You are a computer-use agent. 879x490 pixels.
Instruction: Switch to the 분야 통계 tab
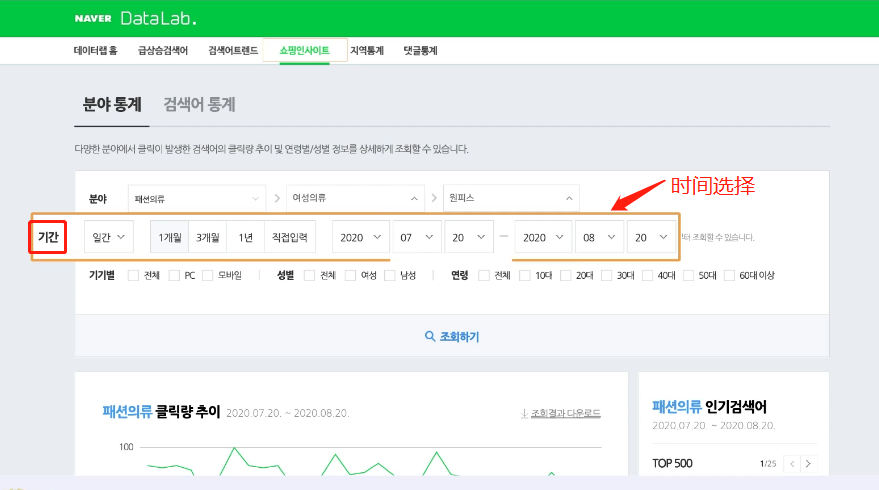[x=112, y=104]
